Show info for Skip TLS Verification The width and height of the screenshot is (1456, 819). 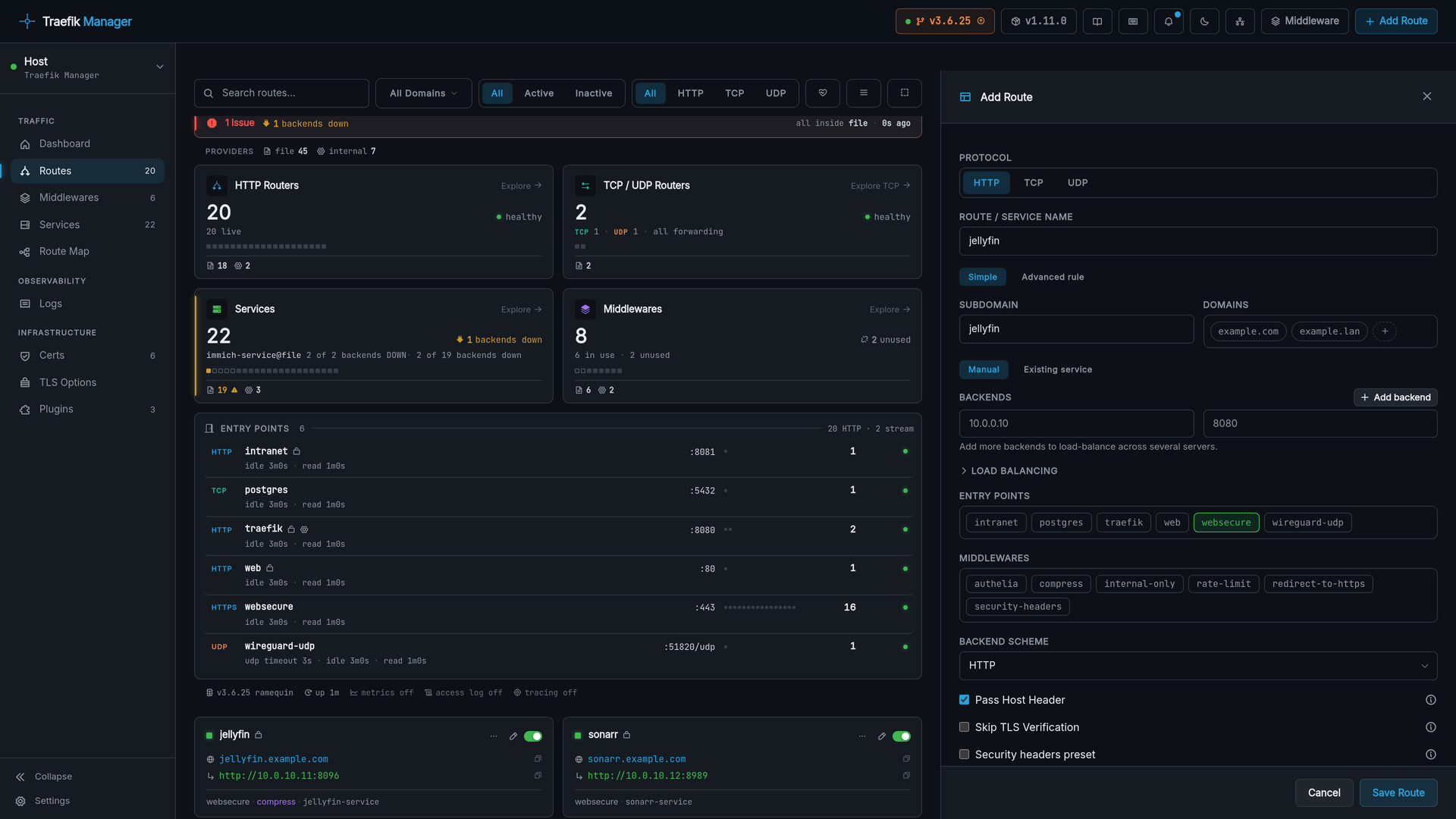point(1431,727)
